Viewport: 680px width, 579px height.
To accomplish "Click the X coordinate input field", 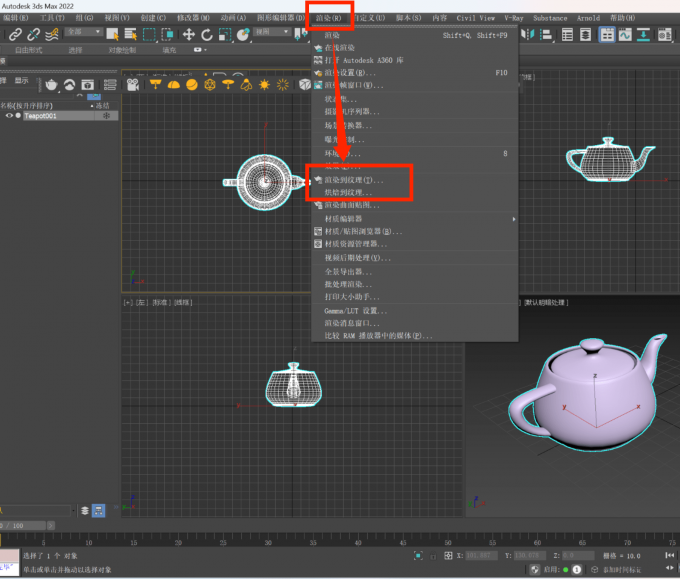I will (481, 556).
